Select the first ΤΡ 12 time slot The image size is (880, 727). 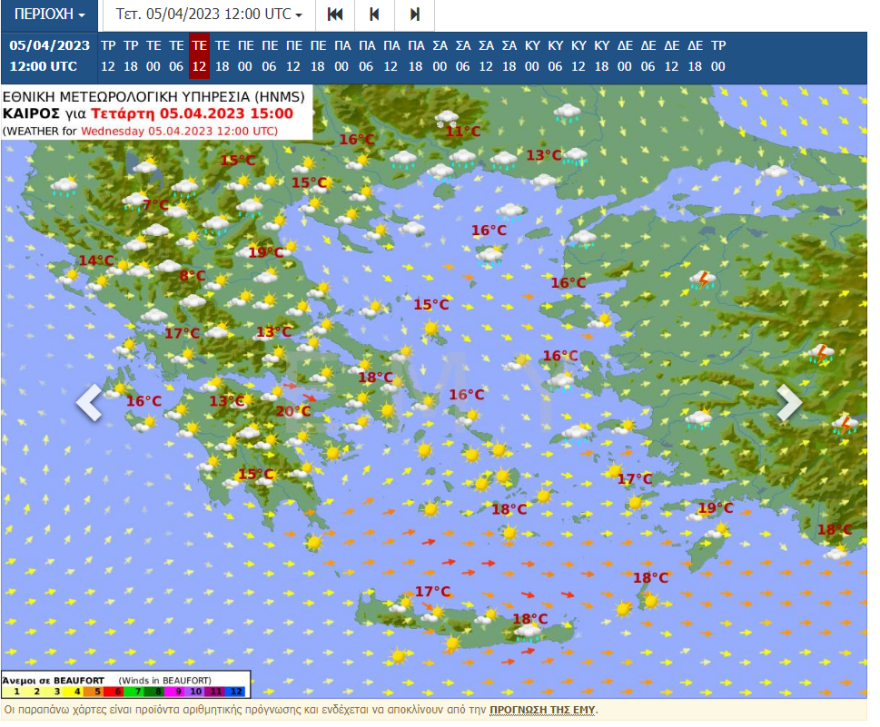click(x=108, y=56)
